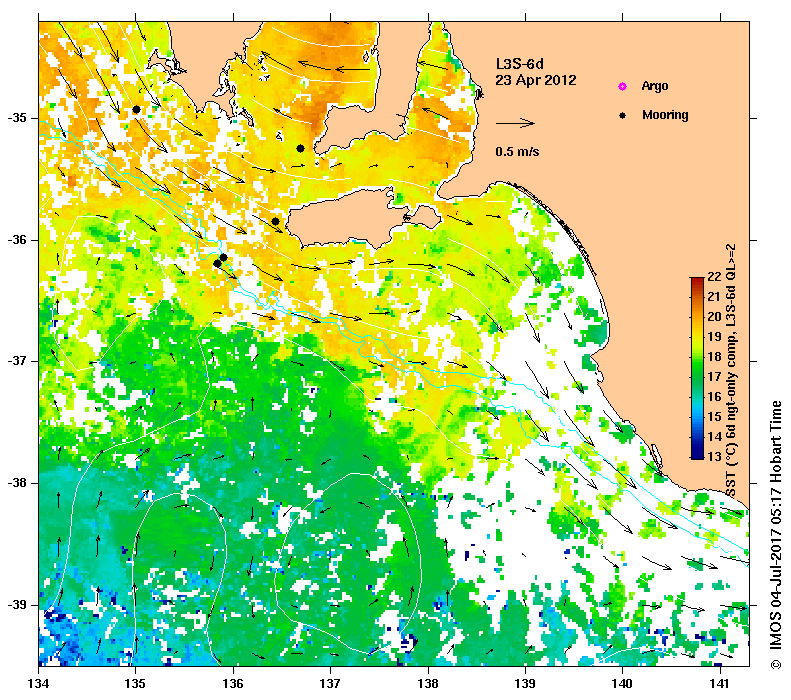The width and height of the screenshot is (791, 700).
Task: Click the 'Mooring' legend label
Action: (665, 115)
